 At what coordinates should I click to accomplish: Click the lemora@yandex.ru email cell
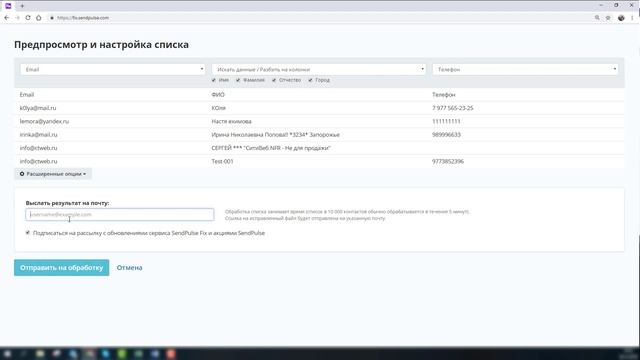(x=44, y=121)
